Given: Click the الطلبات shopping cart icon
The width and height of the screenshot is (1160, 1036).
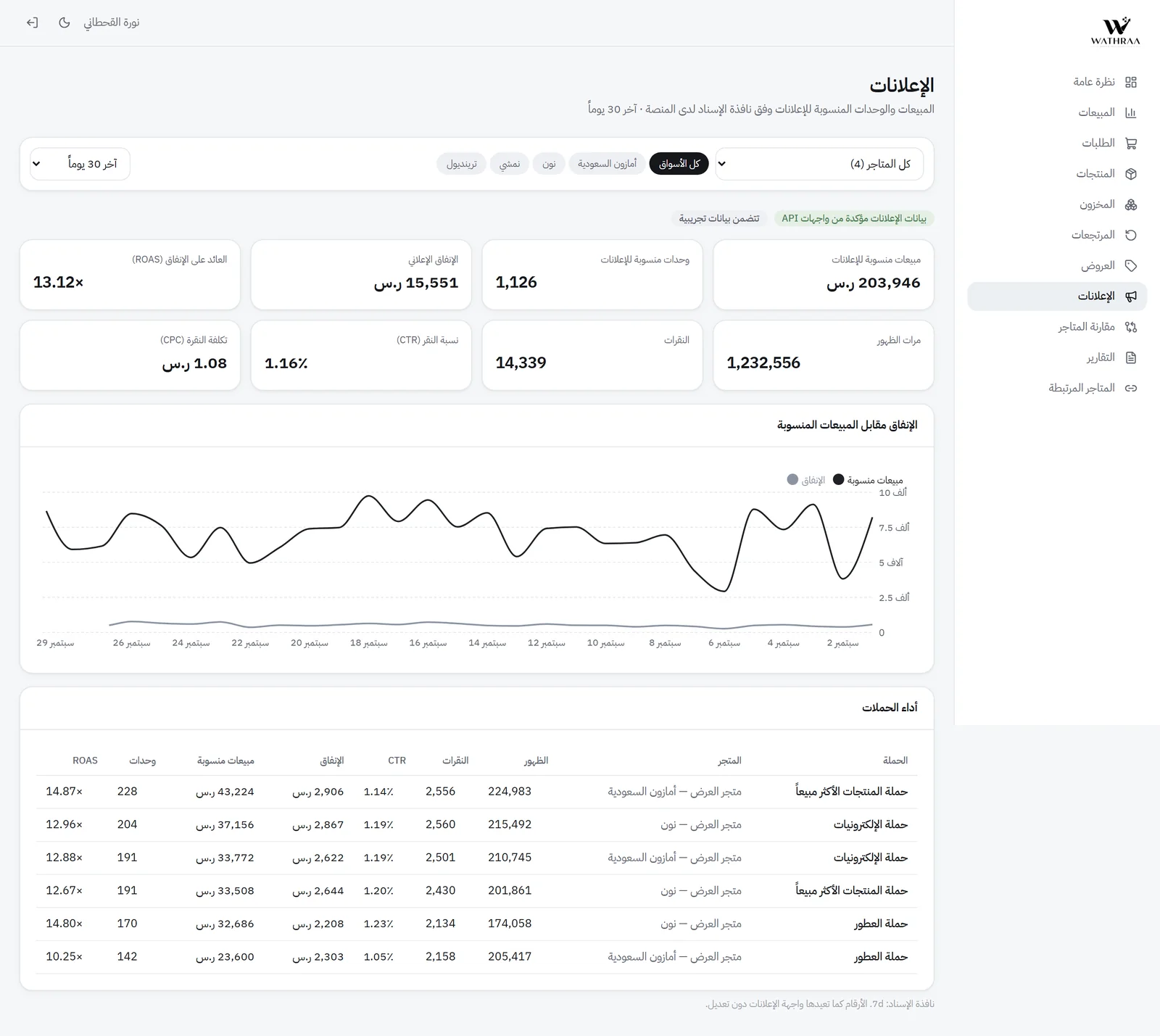Looking at the screenshot, I should (1131, 144).
